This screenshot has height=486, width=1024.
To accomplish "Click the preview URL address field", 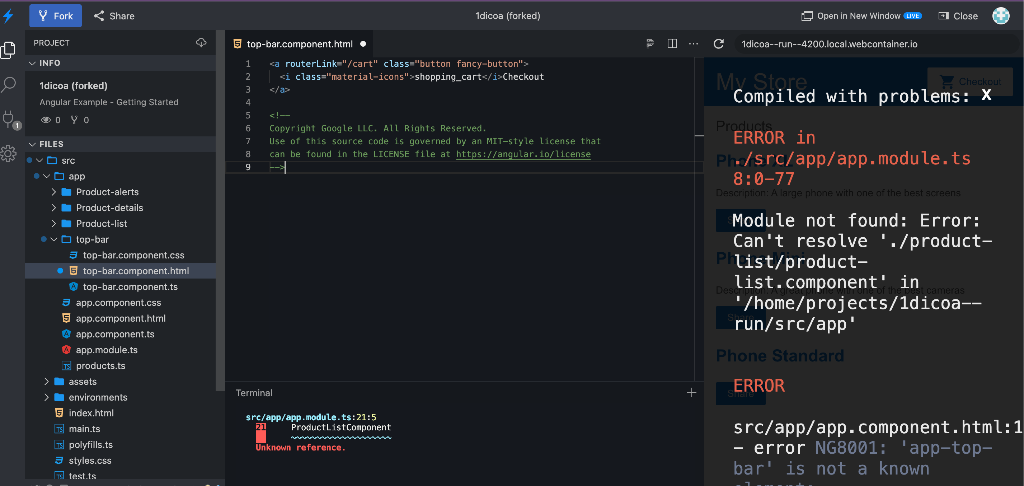I will [x=875, y=44].
